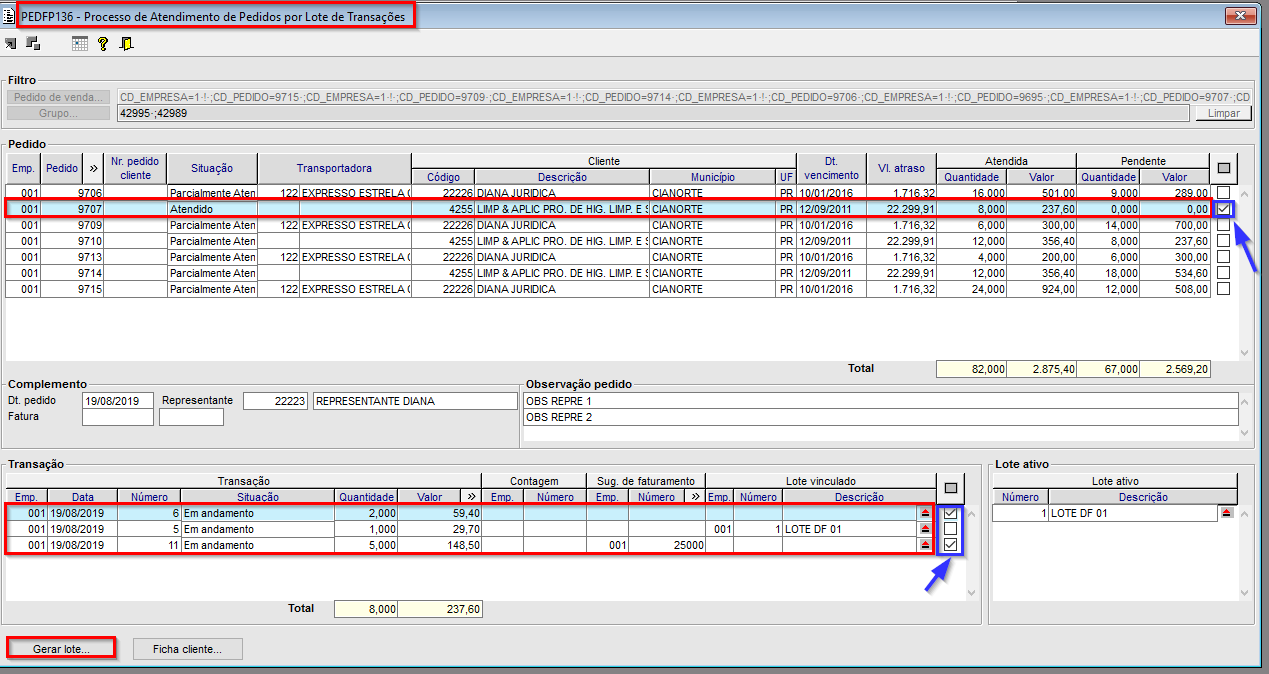Screen dimensions: 1269x674
Task: Click the Gerar lote... button
Action: pos(61,649)
